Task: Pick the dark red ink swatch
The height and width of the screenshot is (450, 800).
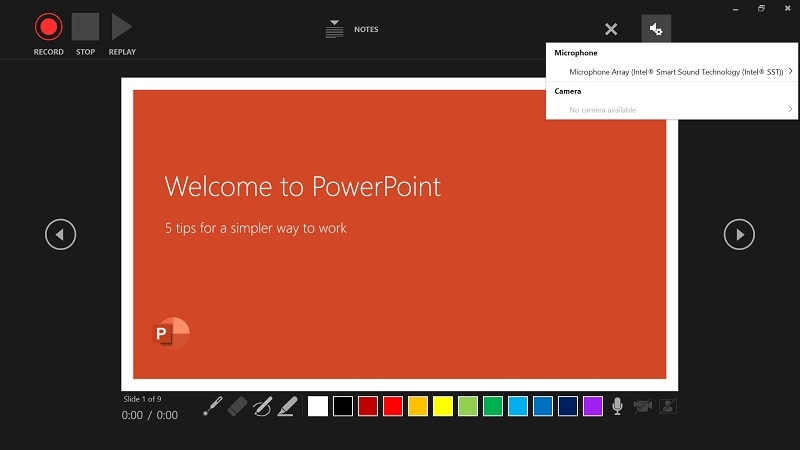Action: pyautogui.click(x=367, y=406)
